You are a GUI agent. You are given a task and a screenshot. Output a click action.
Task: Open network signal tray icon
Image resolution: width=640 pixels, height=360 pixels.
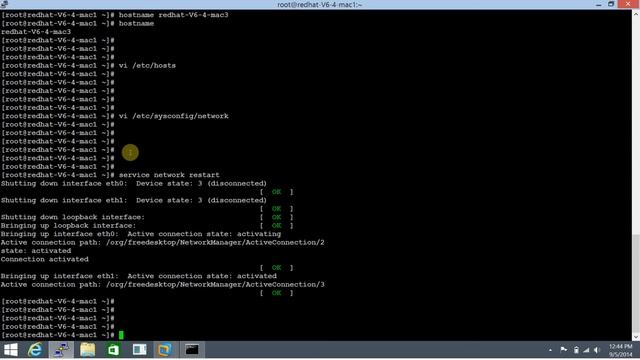click(586, 350)
